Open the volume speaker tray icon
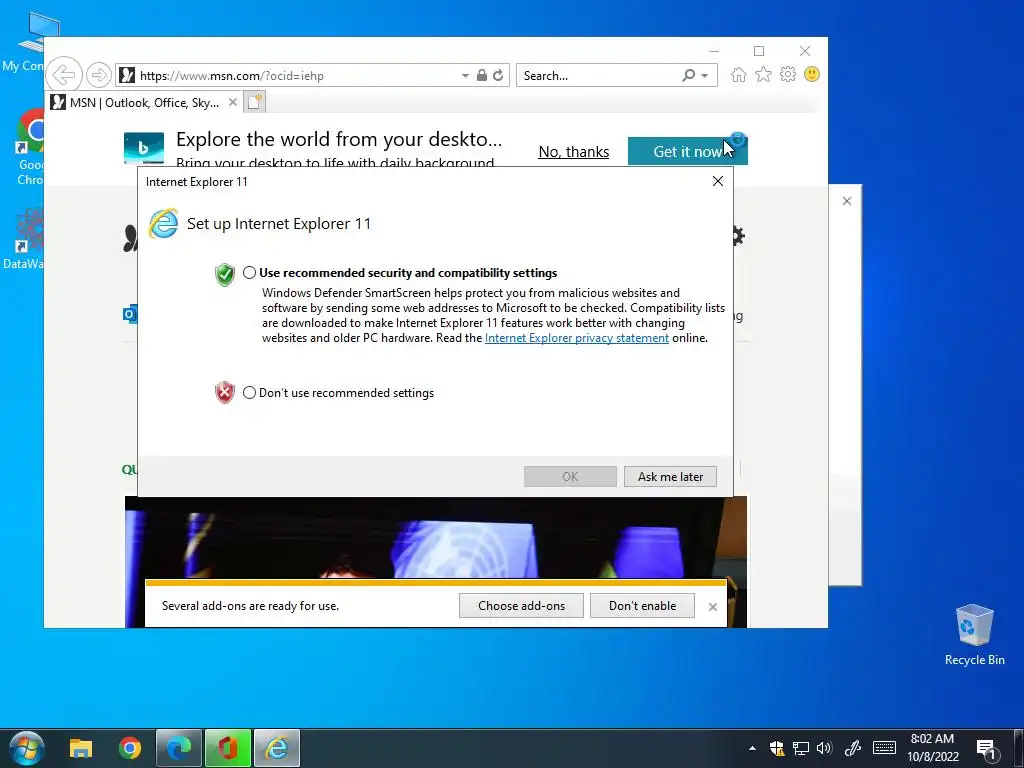 pos(824,748)
